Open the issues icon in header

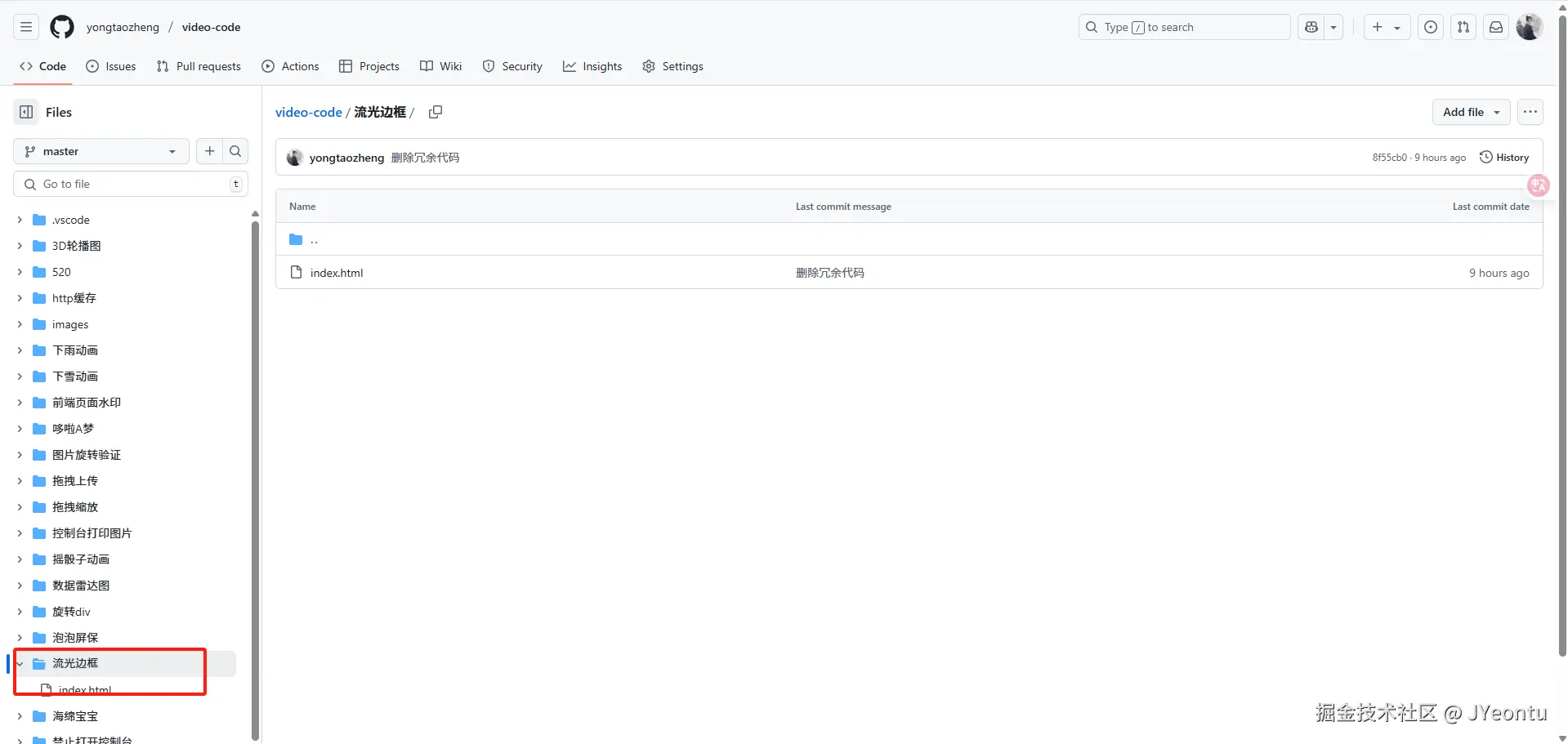(x=1431, y=27)
